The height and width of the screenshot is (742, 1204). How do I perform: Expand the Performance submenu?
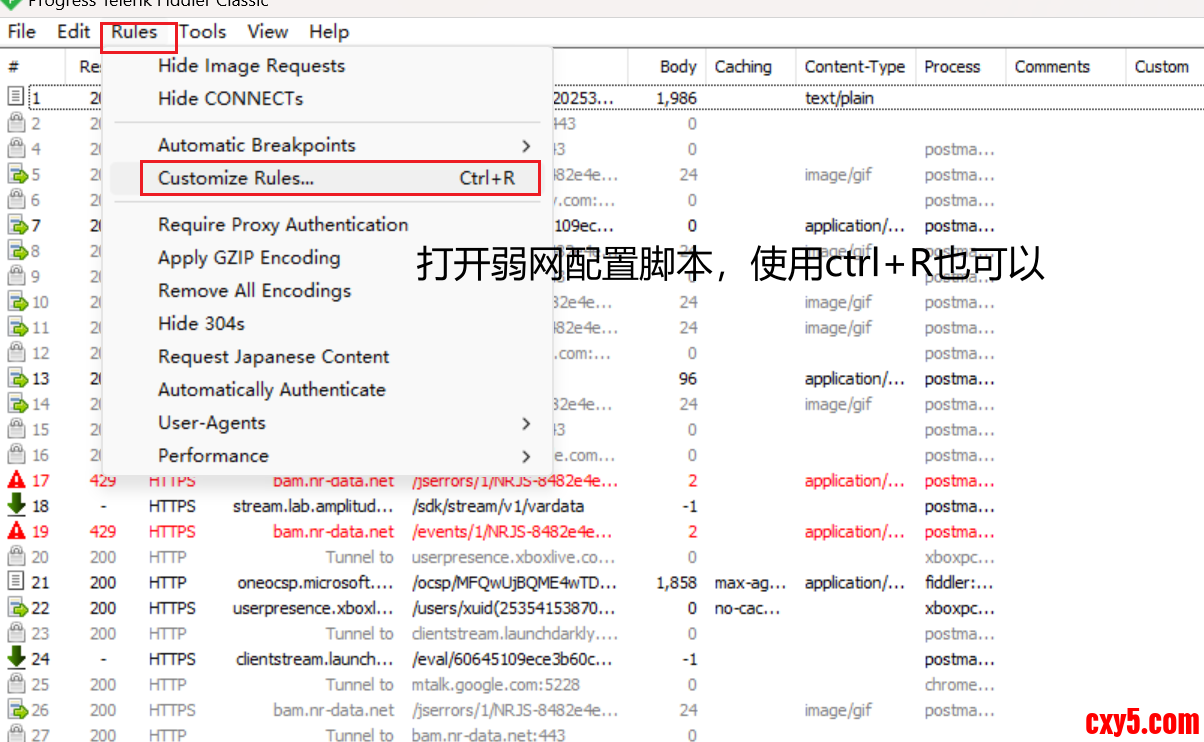click(x=327, y=456)
